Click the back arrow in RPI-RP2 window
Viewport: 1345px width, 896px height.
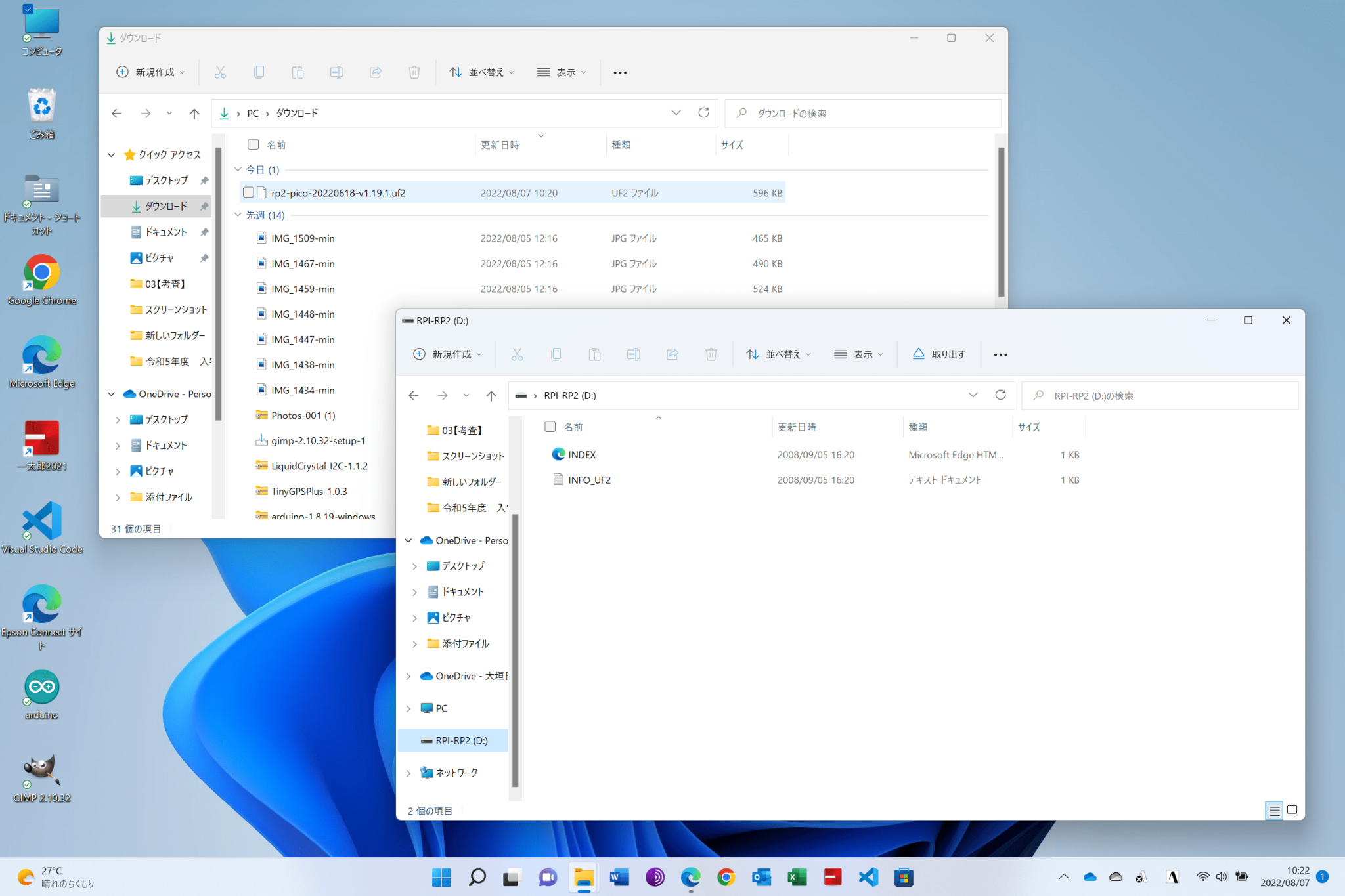(x=414, y=395)
